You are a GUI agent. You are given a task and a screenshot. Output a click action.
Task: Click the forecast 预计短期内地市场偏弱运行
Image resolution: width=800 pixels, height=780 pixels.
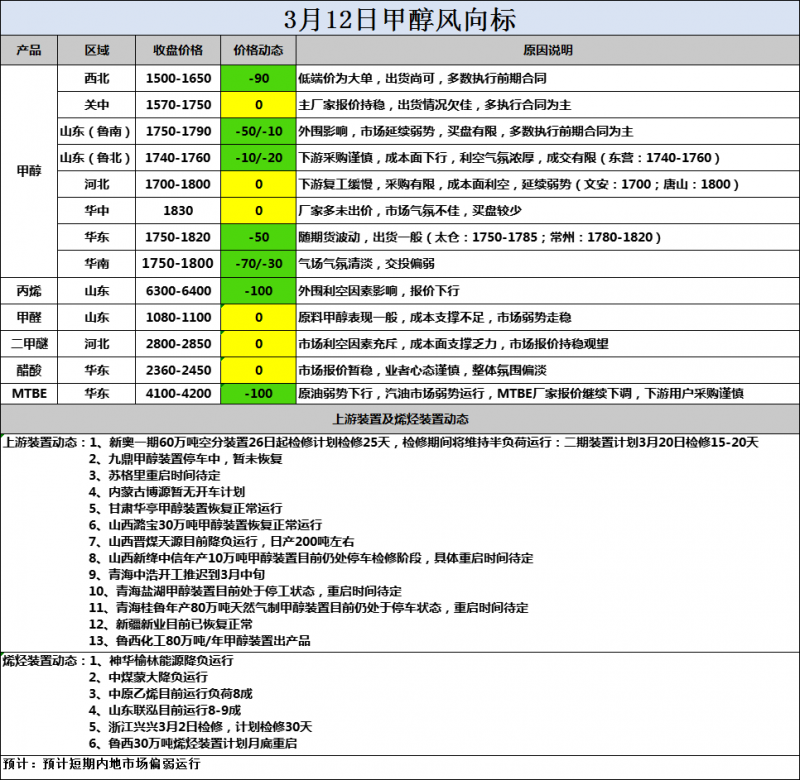click(x=122, y=764)
